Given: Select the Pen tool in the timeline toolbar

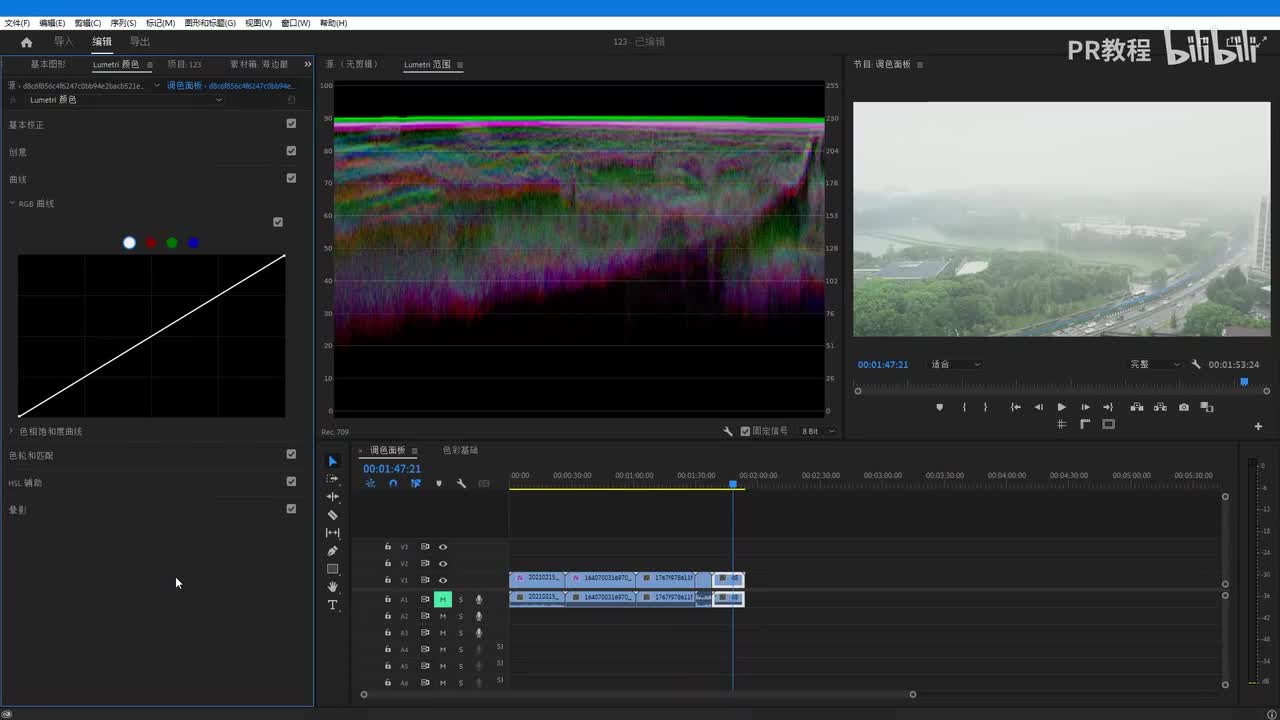Looking at the screenshot, I should pyautogui.click(x=333, y=551).
